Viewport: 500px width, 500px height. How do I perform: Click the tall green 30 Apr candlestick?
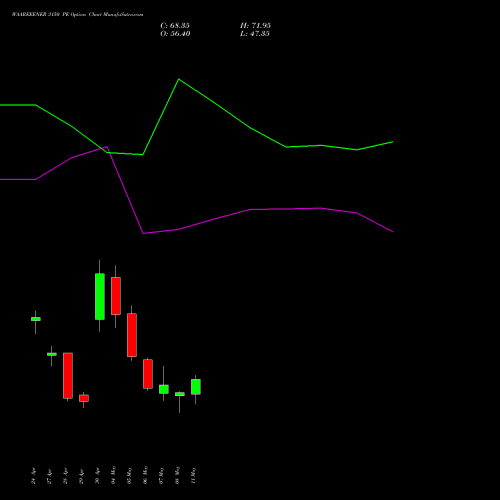point(100,296)
